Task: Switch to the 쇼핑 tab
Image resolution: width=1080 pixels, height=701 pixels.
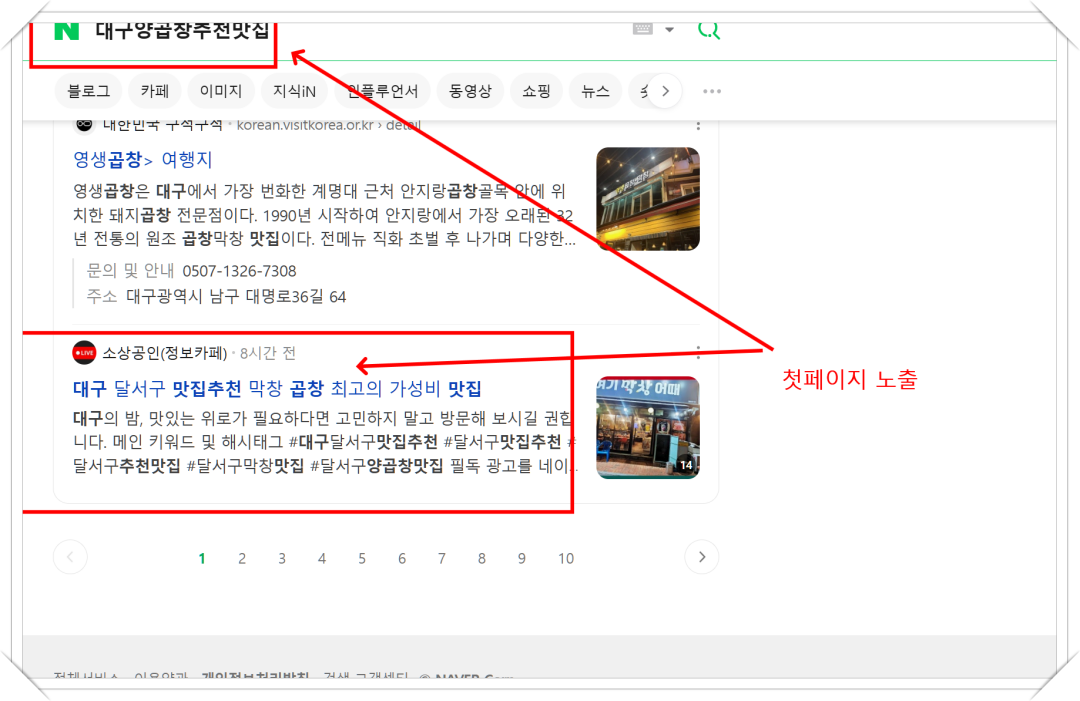Action: coord(537,91)
